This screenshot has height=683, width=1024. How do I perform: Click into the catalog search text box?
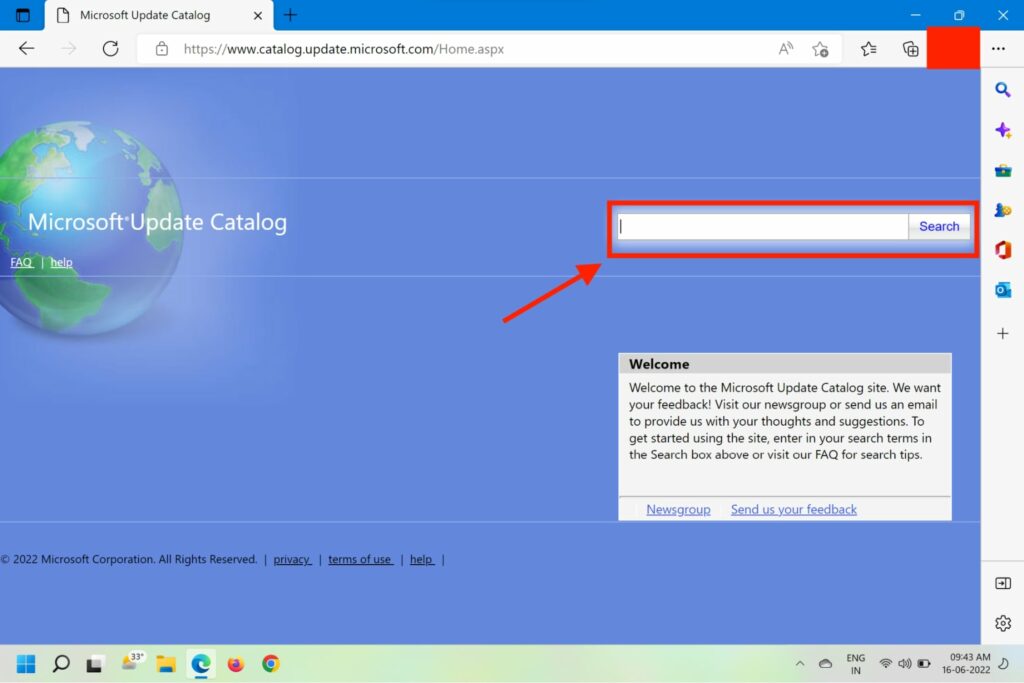[x=762, y=226]
